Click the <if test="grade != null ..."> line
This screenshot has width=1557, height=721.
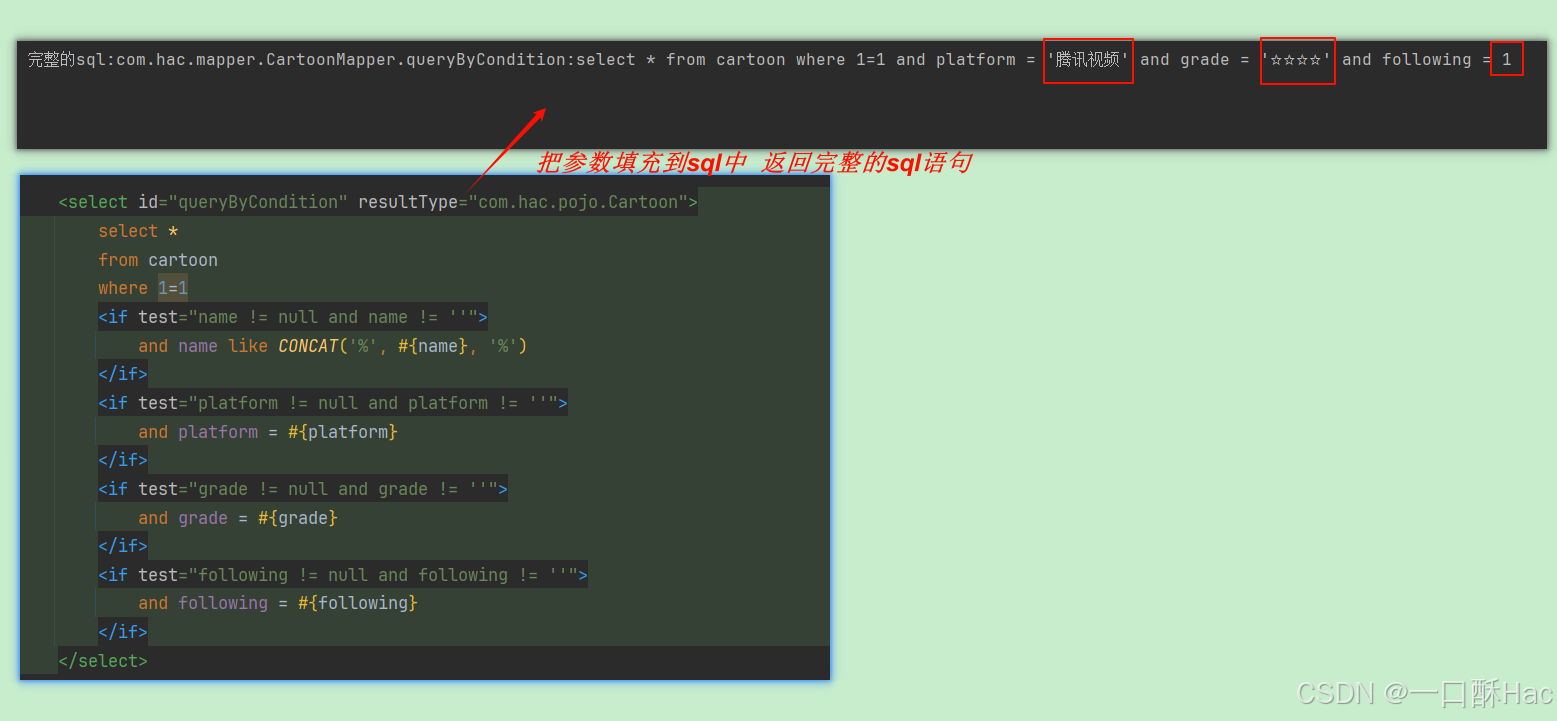[x=303, y=489]
